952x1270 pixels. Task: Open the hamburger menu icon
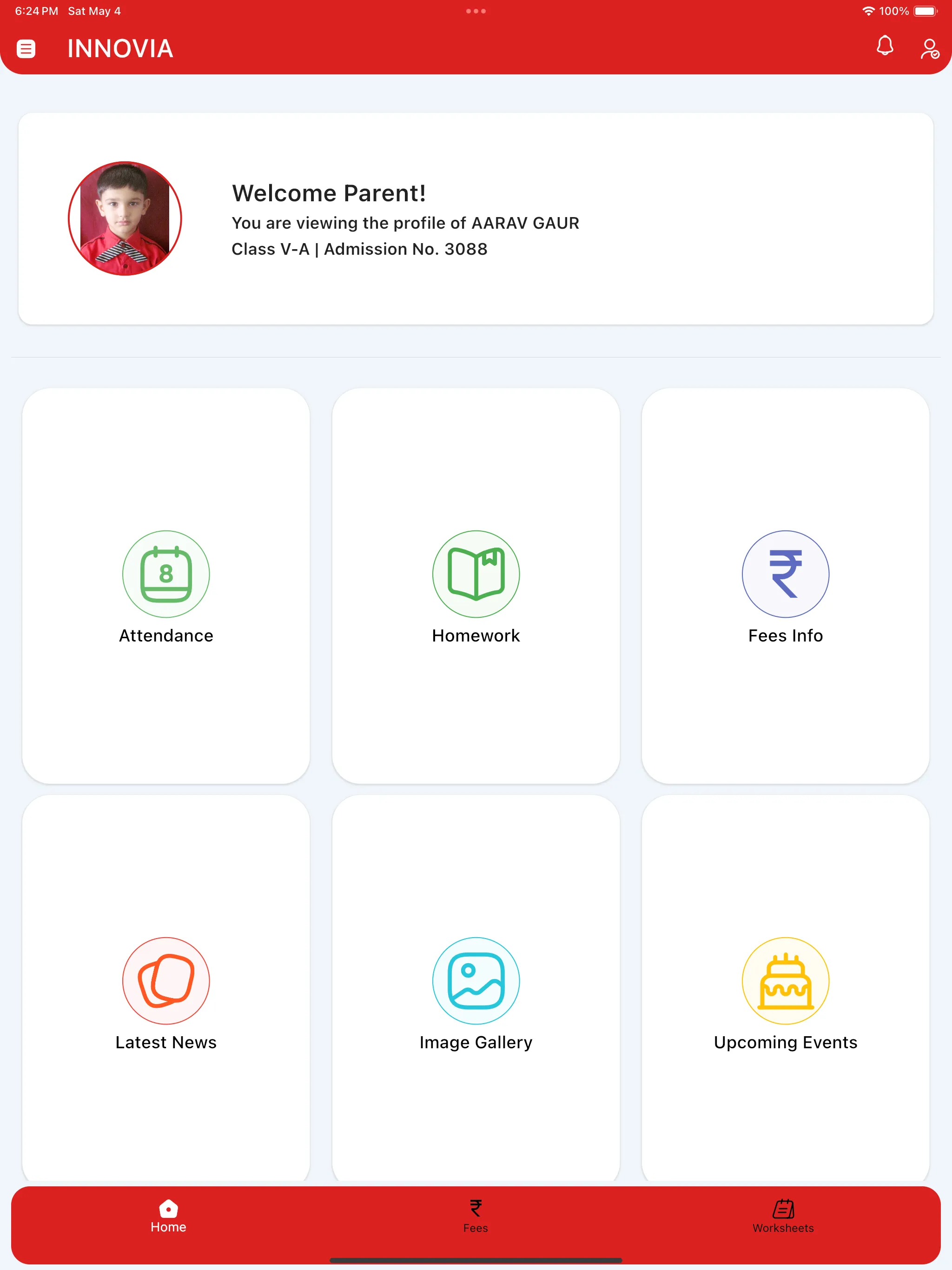point(26,49)
